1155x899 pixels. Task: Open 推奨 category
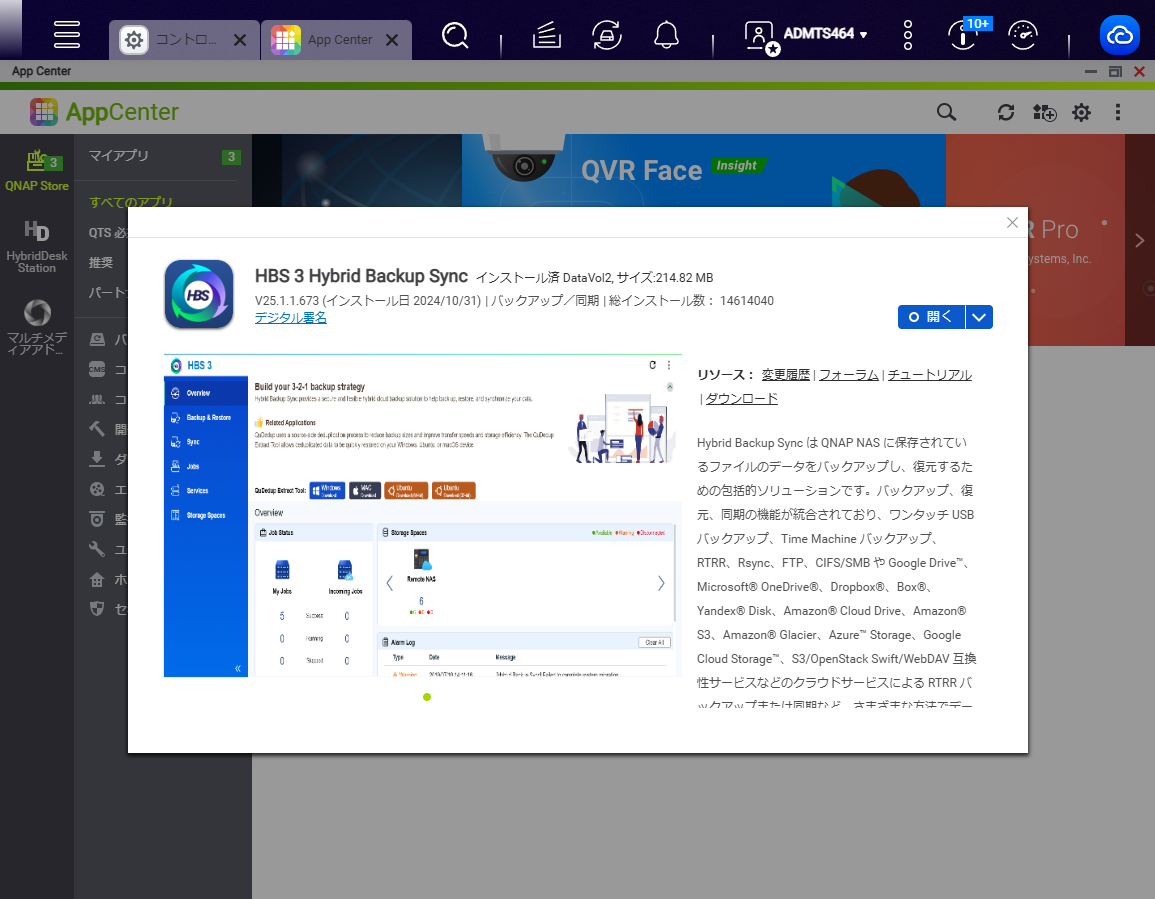point(101,262)
